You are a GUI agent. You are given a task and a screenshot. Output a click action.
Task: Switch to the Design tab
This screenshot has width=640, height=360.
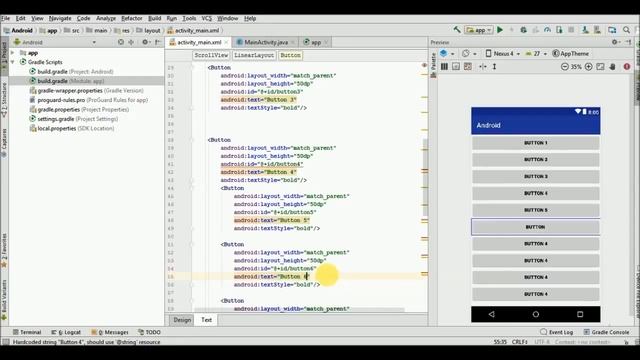point(182,320)
